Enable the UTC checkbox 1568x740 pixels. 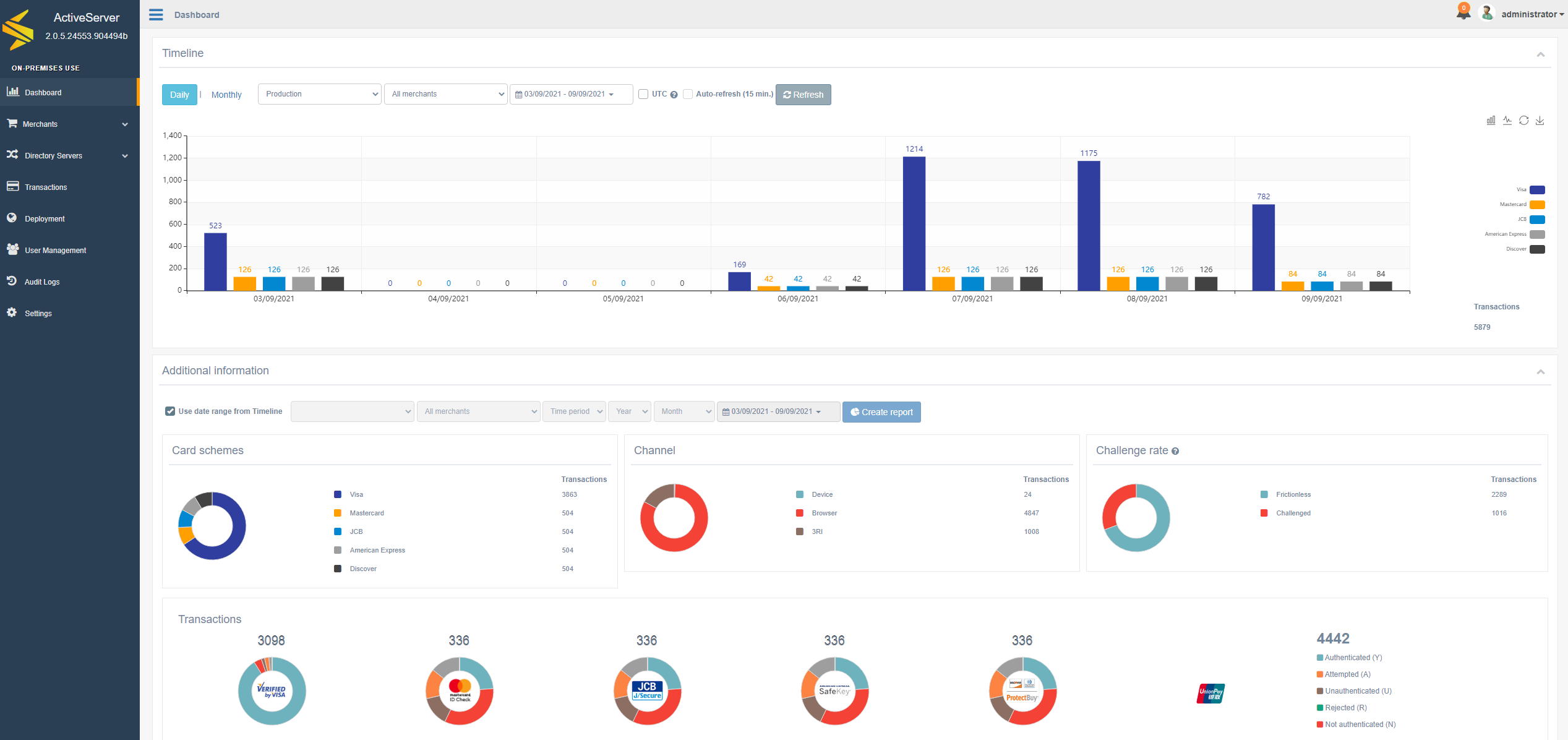coord(643,94)
